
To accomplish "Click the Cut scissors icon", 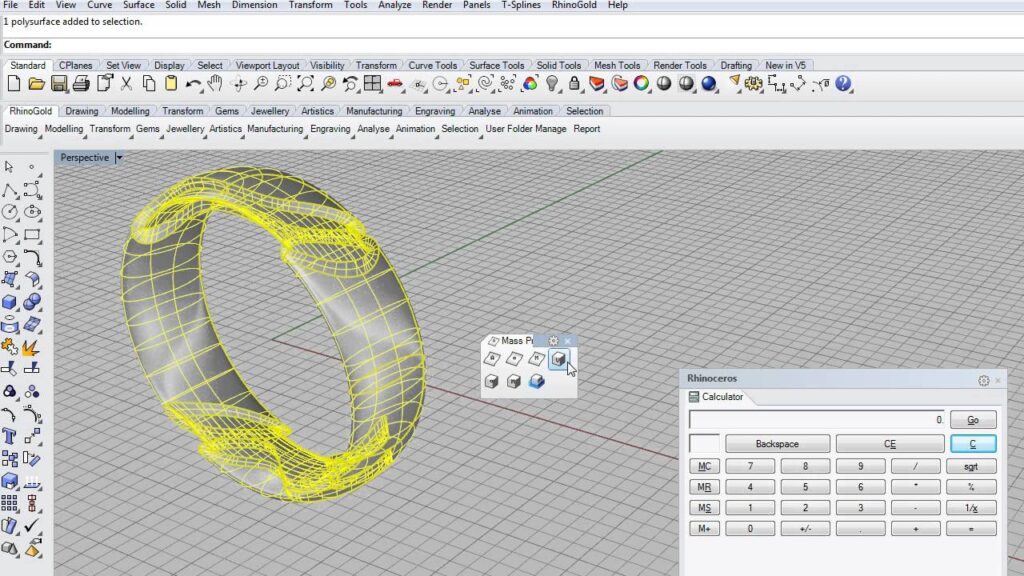I will point(127,84).
